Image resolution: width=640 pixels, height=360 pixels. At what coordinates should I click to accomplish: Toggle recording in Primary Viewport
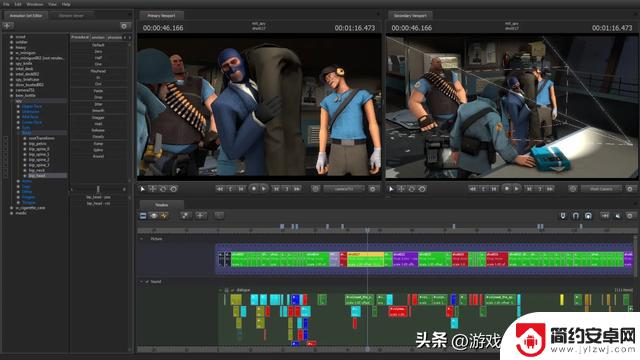pos(253,189)
